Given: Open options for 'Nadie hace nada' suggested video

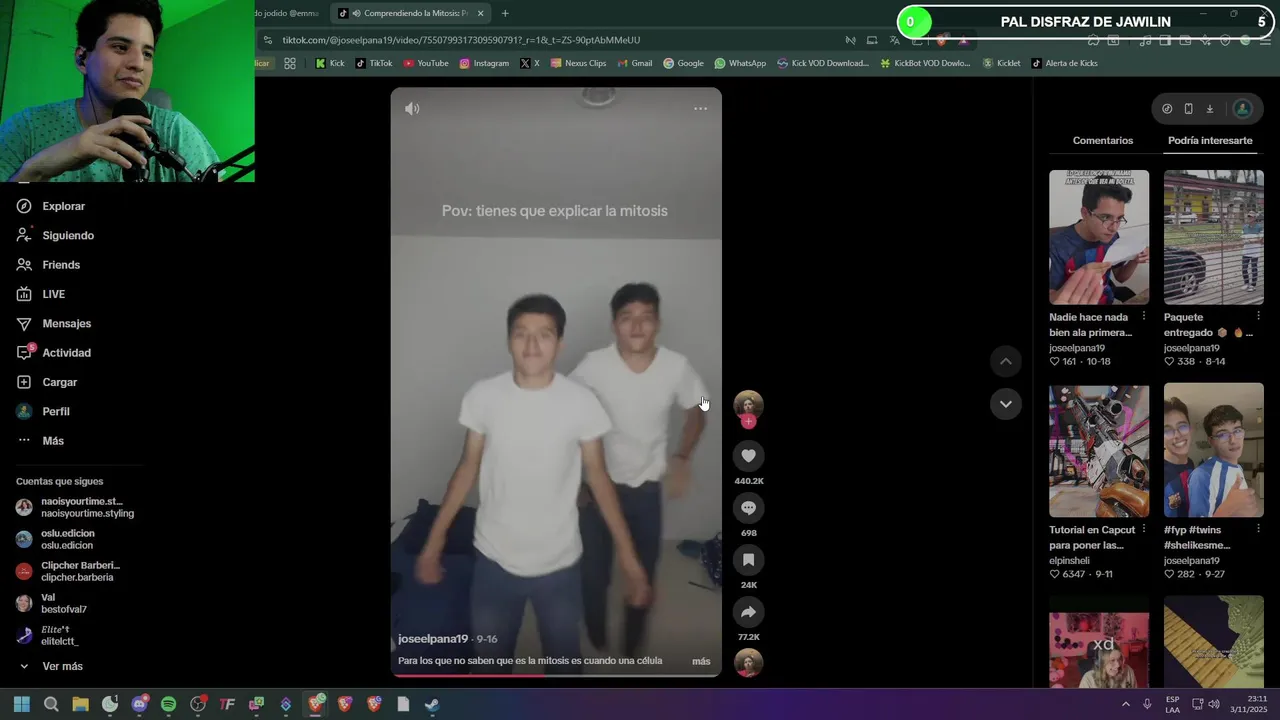Looking at the screenshot, I should (x=1143, y=317).
